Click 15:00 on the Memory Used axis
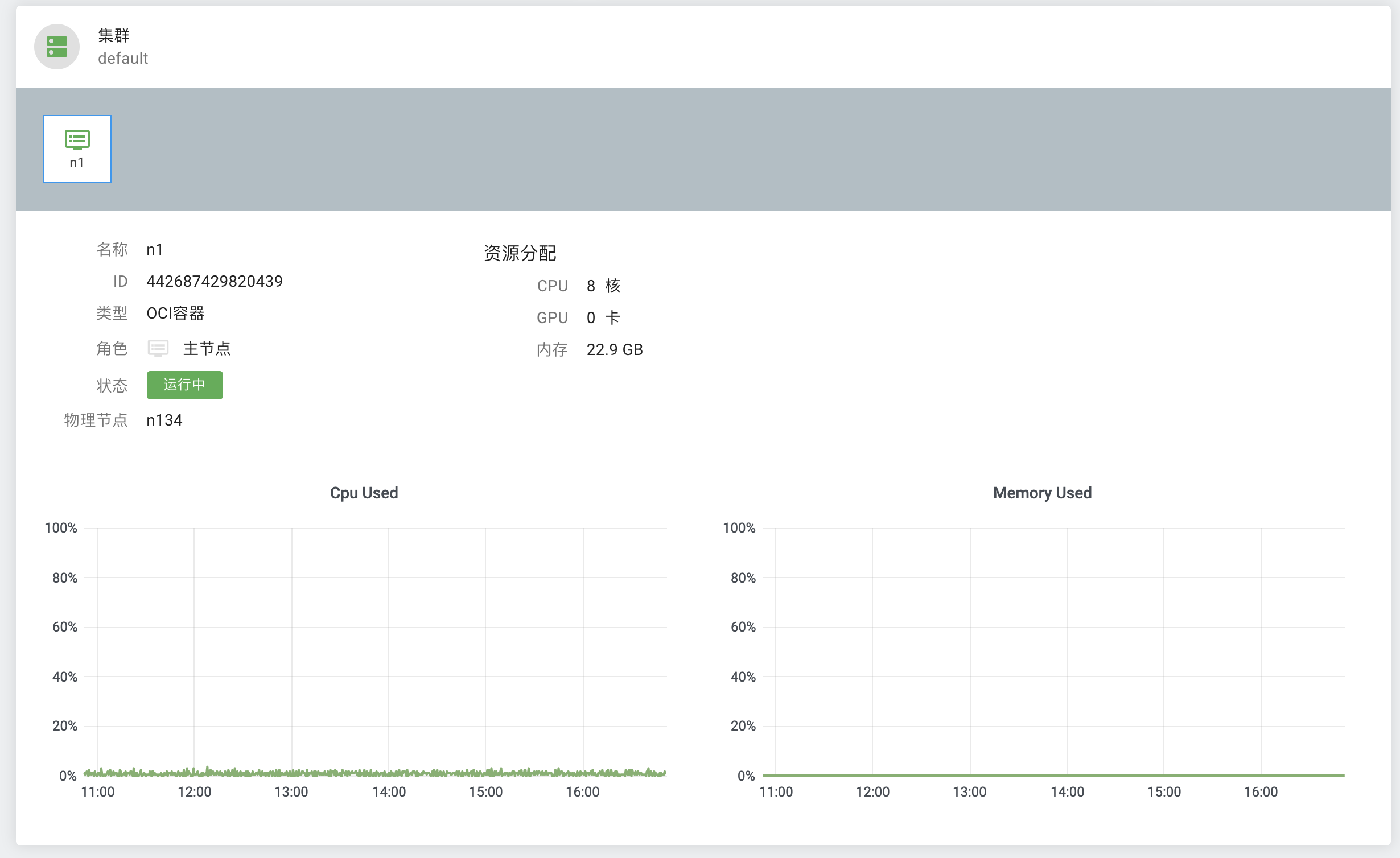1400x858 pixels. [x=1164, y=791]
